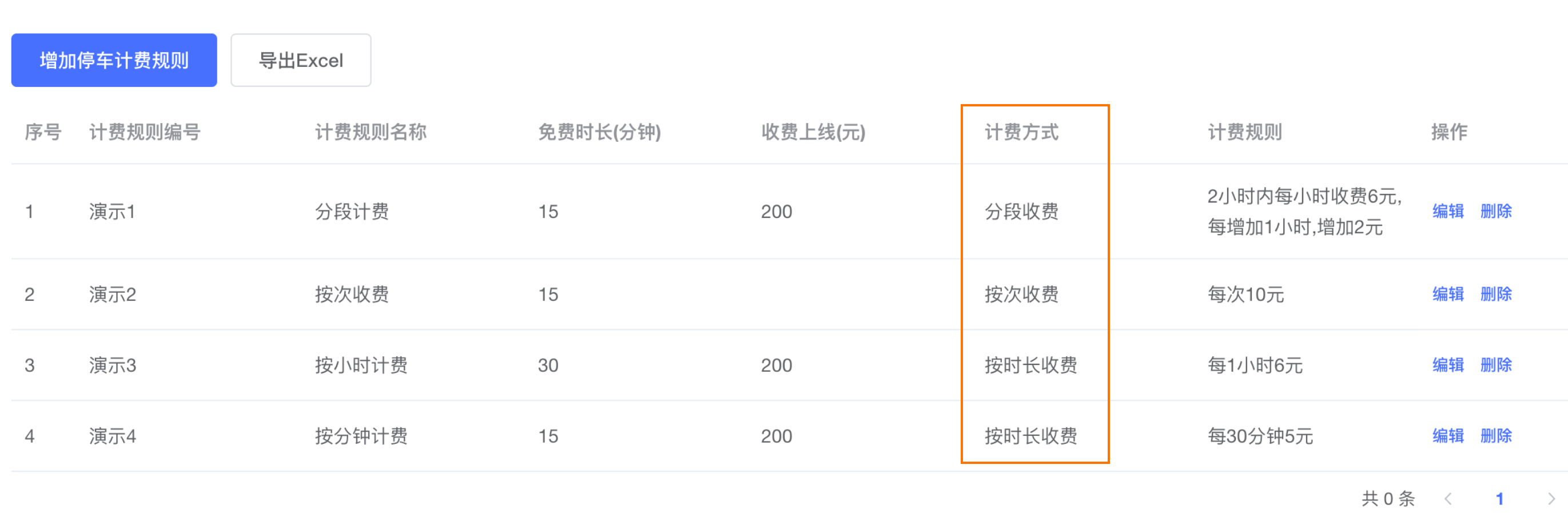Click 编辑 in the 演示4 row
The width and height of the screenshot is (1568, 524).
(1447, 436)
